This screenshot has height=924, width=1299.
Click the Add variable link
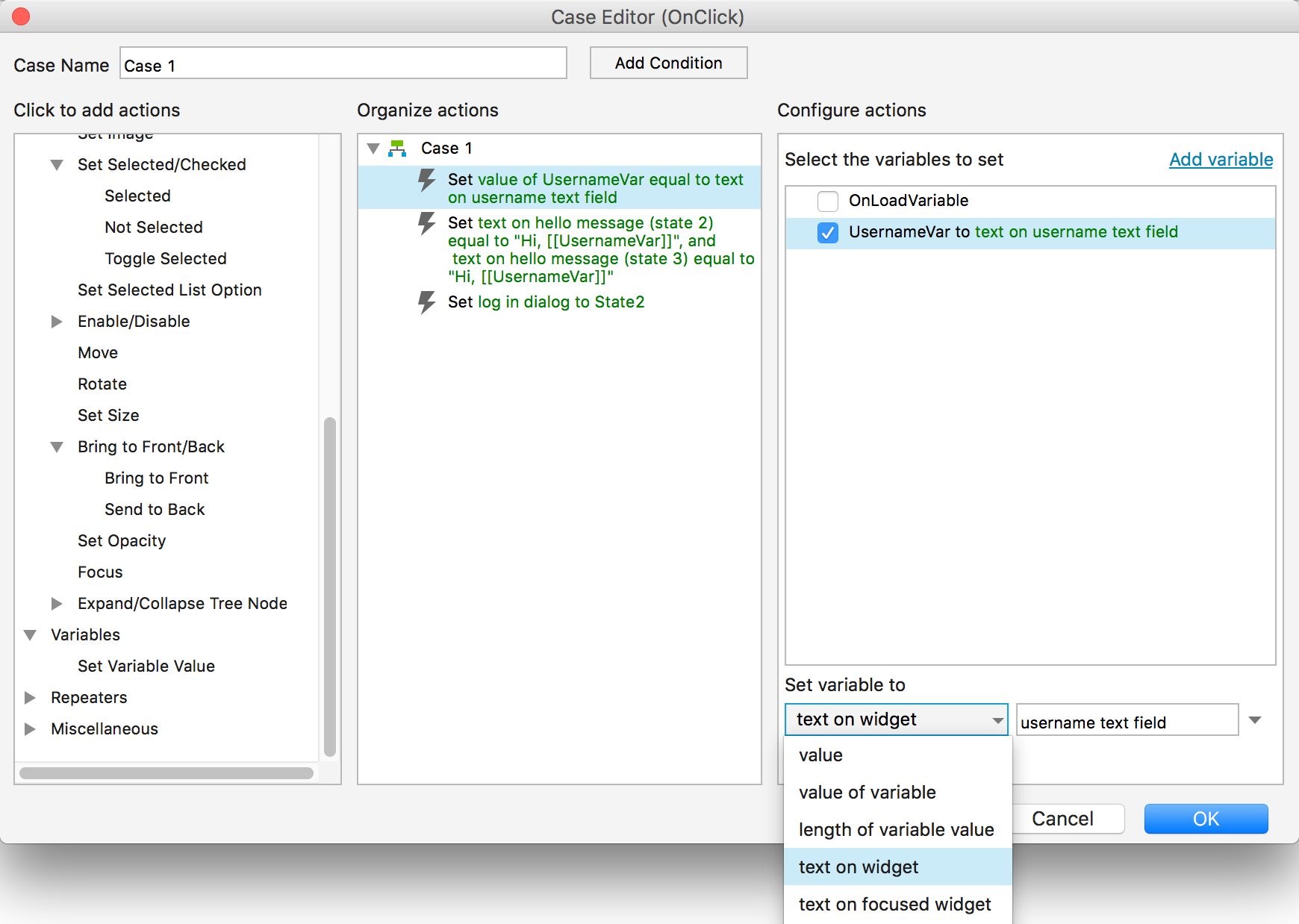(x=1221, y=160)
